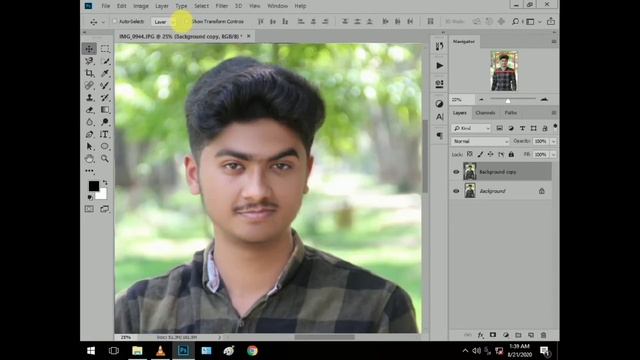The height and width of the screenshot is (360, 640).
Task: Open the Layers panel menu
Action: point(554,113)
